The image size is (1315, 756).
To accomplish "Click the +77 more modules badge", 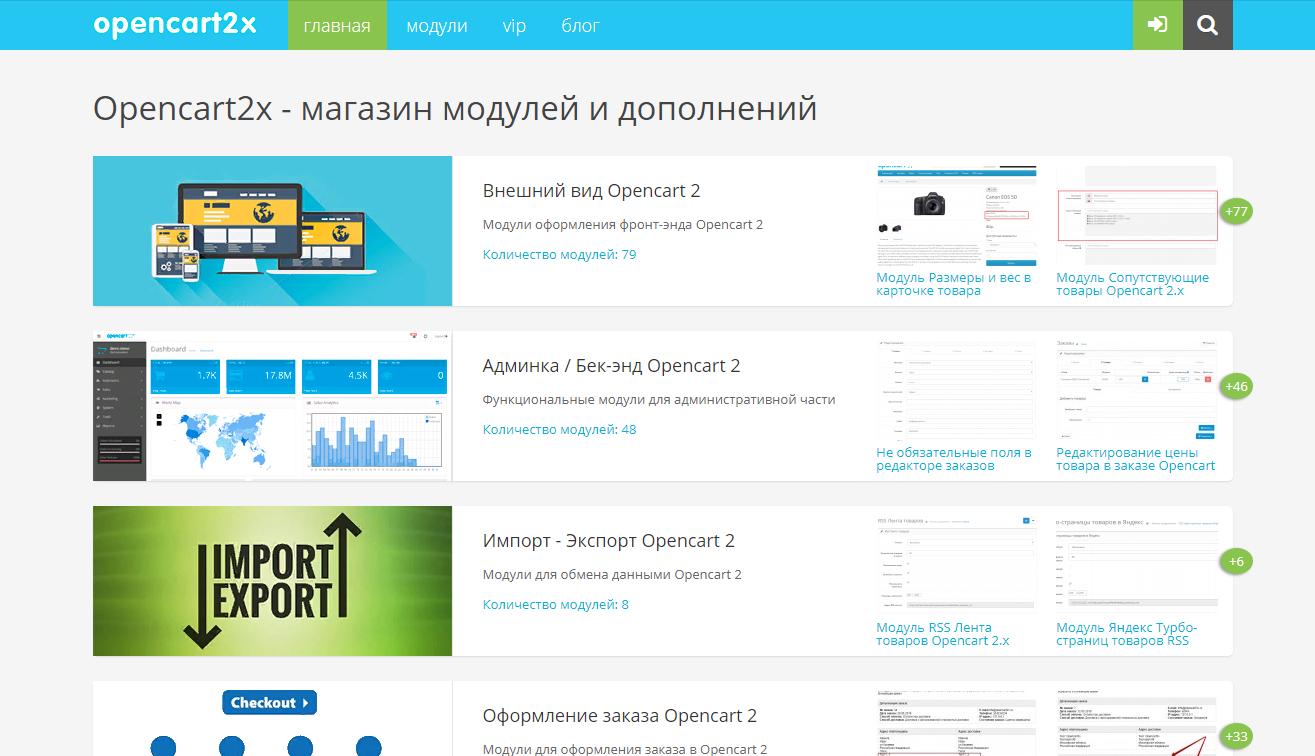I will click(1237, 211).
